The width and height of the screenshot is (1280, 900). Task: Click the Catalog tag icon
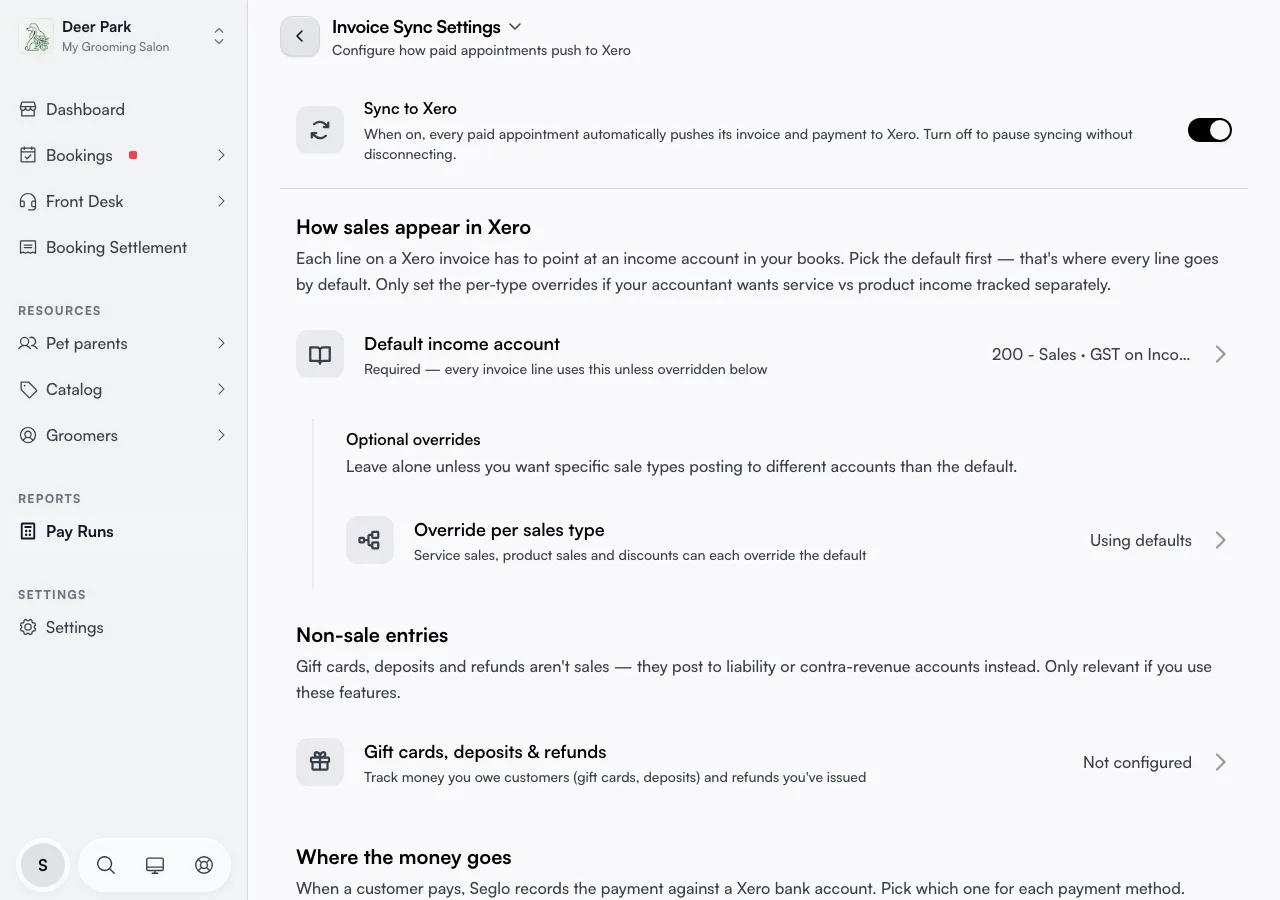click(x=28, y=389)
